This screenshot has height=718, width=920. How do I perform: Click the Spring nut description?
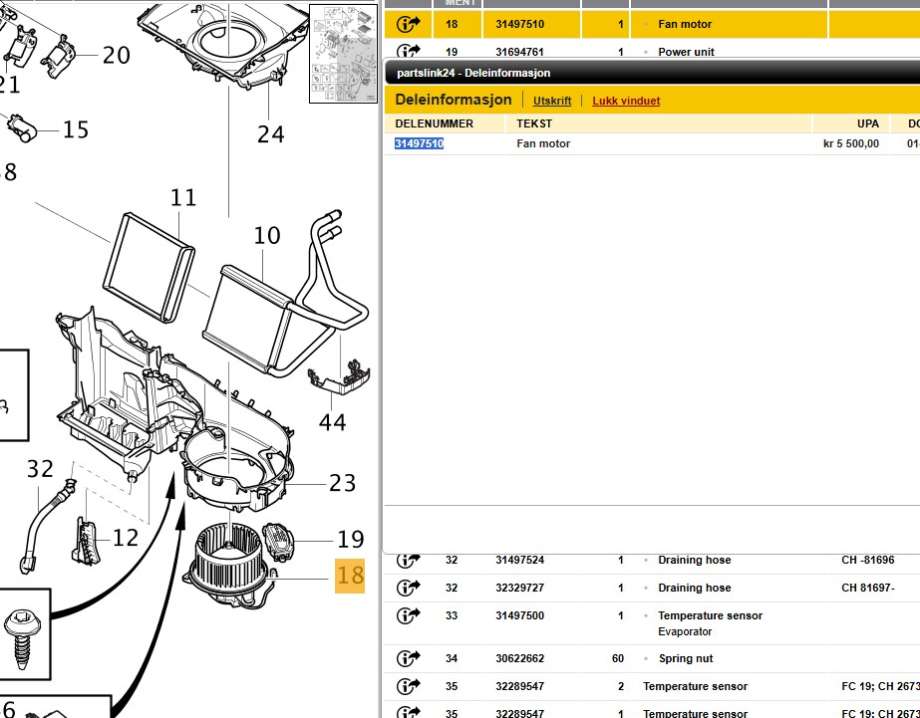[685, 658]
